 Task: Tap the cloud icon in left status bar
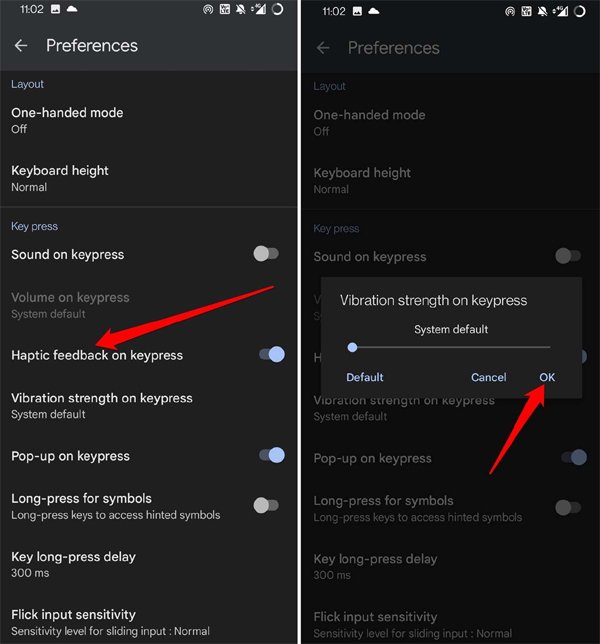pyautogui.click(x=72, y=9)
